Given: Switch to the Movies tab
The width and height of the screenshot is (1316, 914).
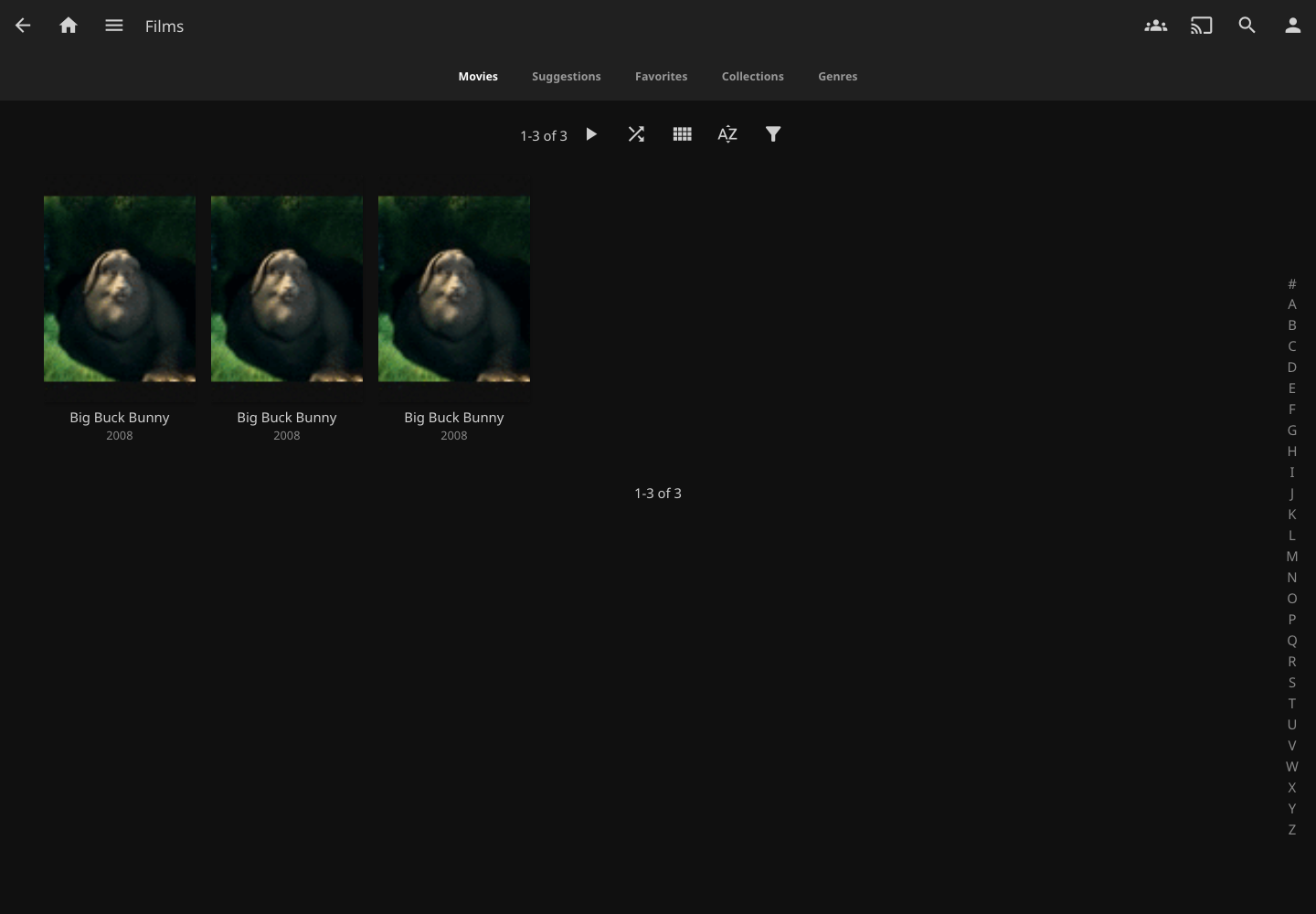Looking at the screenshot, I should (x=478, y=76).
